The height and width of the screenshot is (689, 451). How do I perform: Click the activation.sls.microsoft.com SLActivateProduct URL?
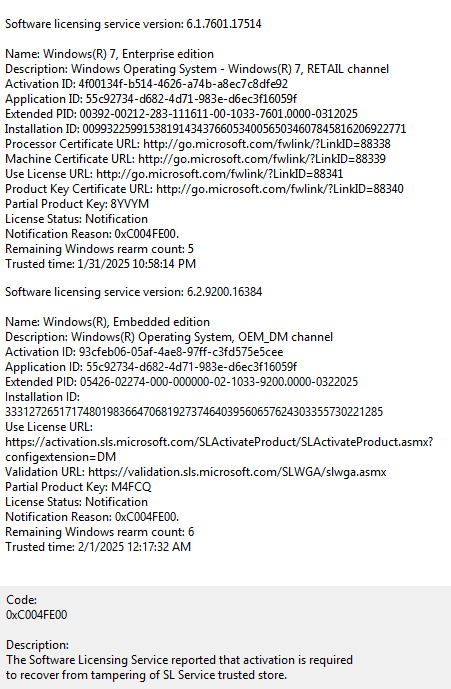[219, 450]
